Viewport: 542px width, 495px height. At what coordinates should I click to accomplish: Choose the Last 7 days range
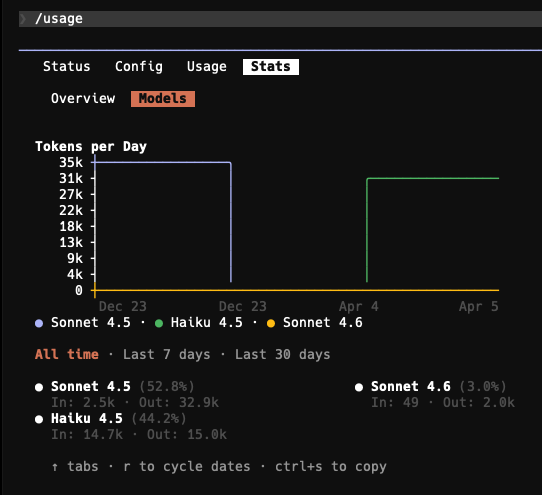pos(166,354)
